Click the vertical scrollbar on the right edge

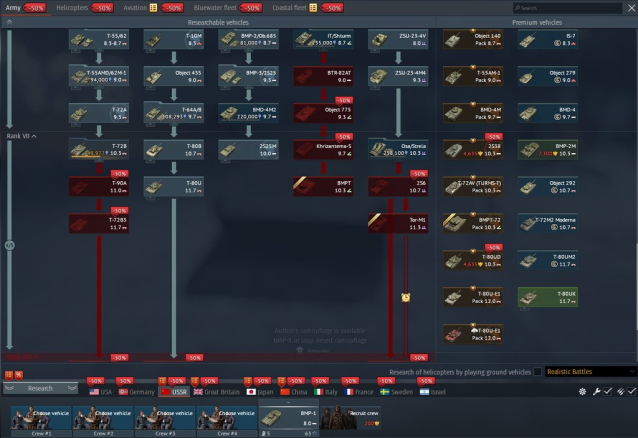click(x=634, y=262)
